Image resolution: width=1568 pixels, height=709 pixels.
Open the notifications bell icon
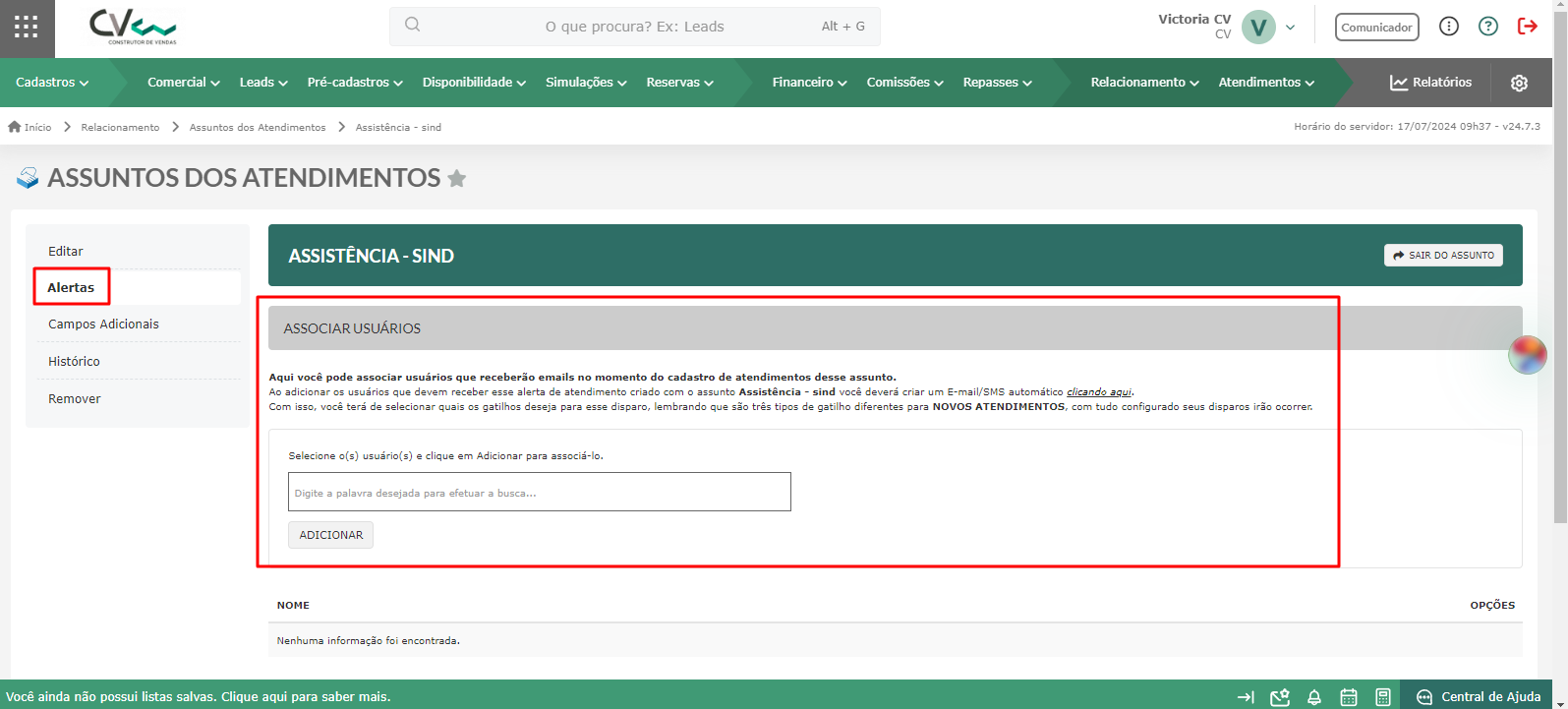1314,697
